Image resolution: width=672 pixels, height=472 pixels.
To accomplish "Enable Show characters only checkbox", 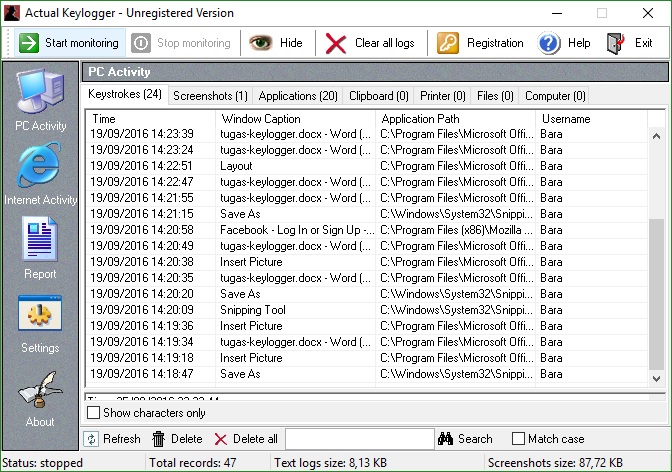I will pyautogui.click(x=93, y=413).
